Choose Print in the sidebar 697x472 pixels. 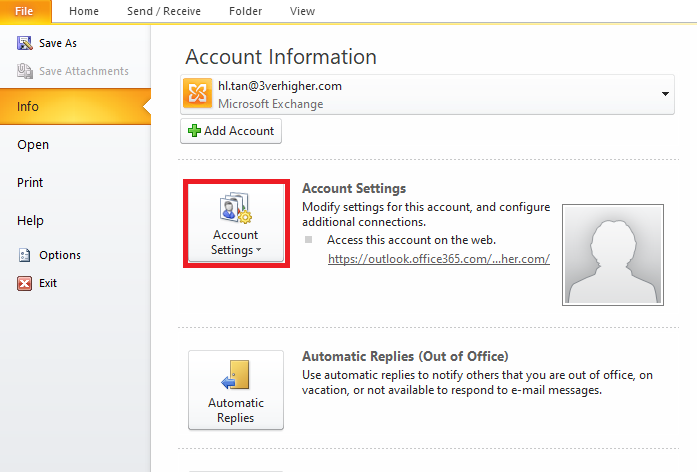coord(30,182)
